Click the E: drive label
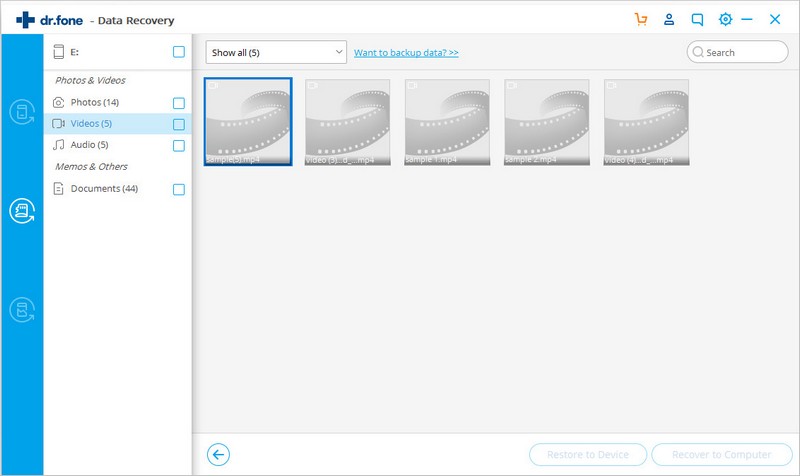This screenshot has height=476, width=800. pos(74,52)
